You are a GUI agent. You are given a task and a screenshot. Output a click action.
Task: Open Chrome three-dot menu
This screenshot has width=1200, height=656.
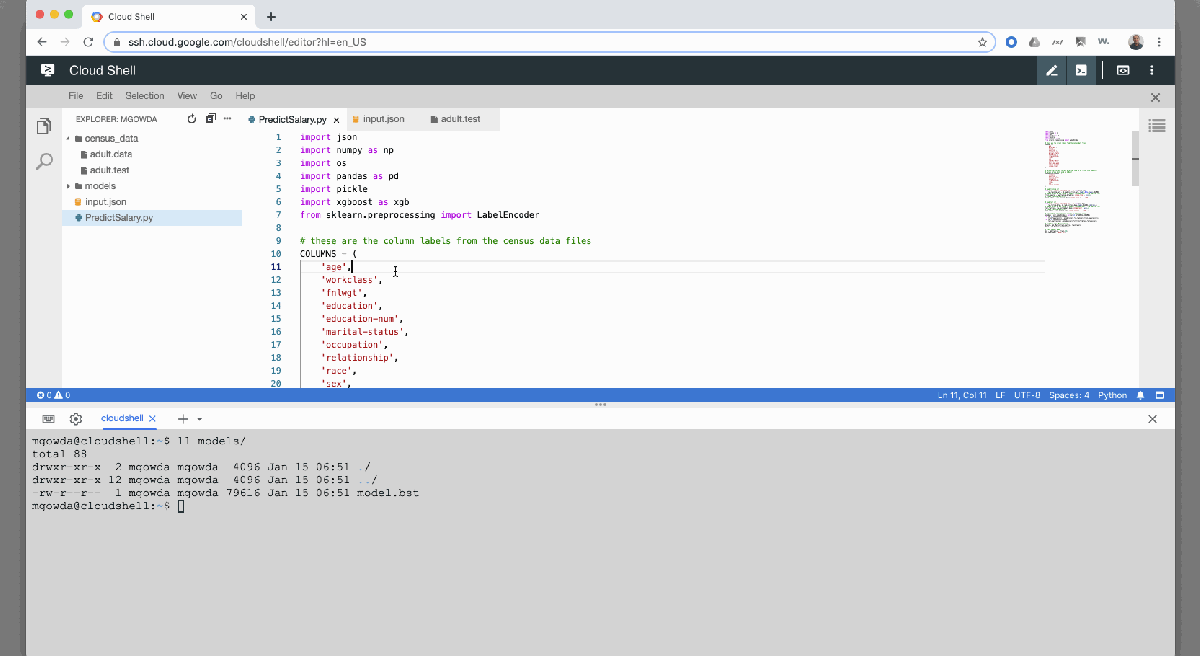tap(1158, 42)
